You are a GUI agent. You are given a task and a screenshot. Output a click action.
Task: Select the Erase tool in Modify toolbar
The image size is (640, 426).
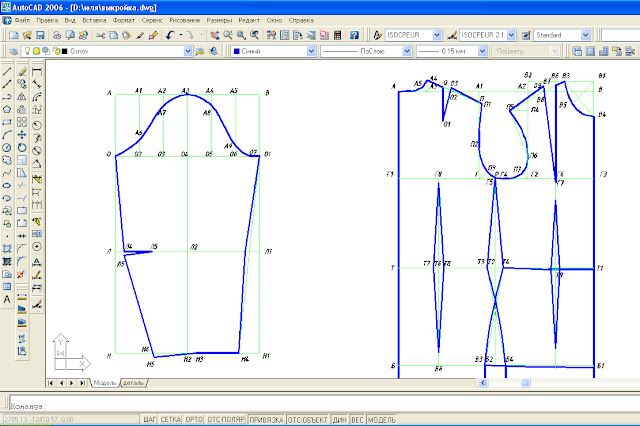(x=22, y=72)
